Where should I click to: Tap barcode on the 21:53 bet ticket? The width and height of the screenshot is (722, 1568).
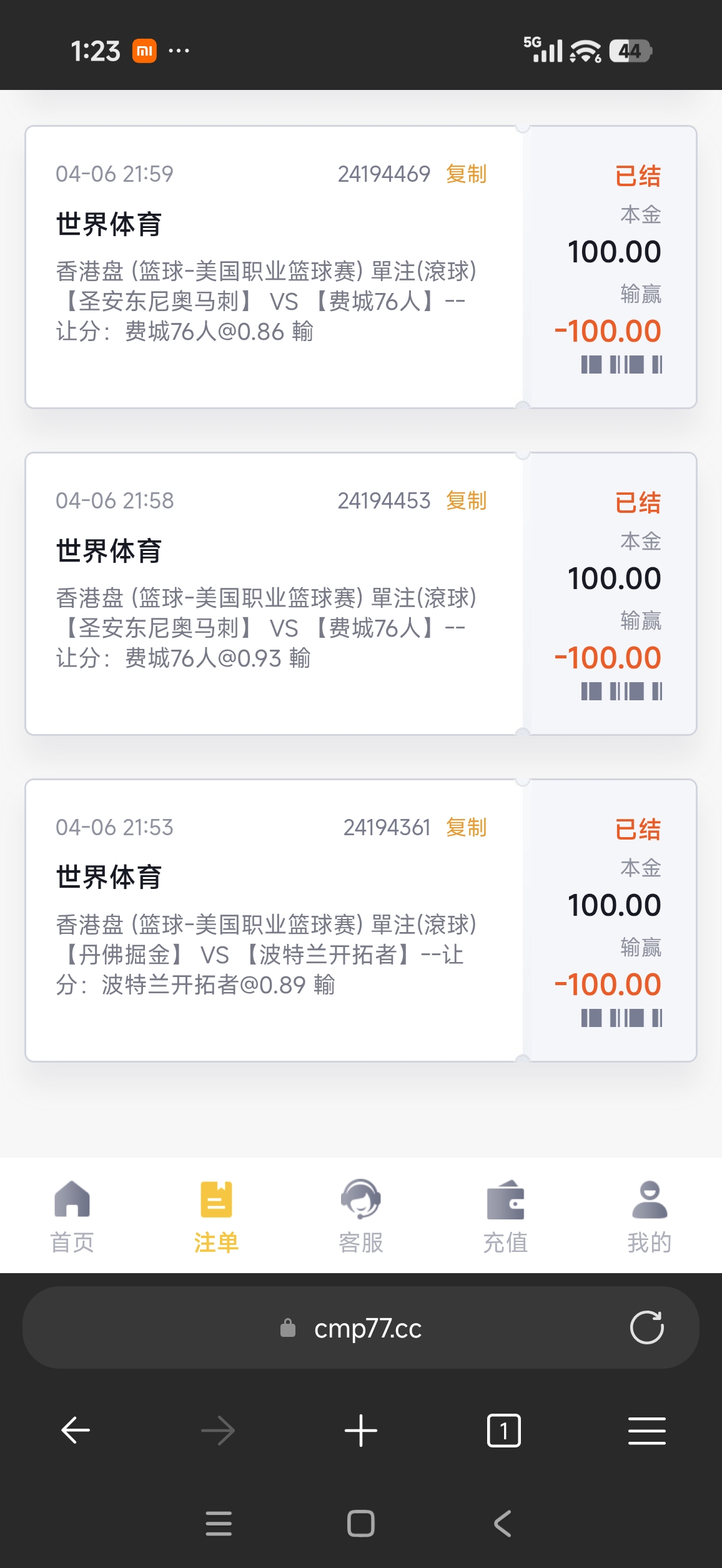pos(621,1018)
